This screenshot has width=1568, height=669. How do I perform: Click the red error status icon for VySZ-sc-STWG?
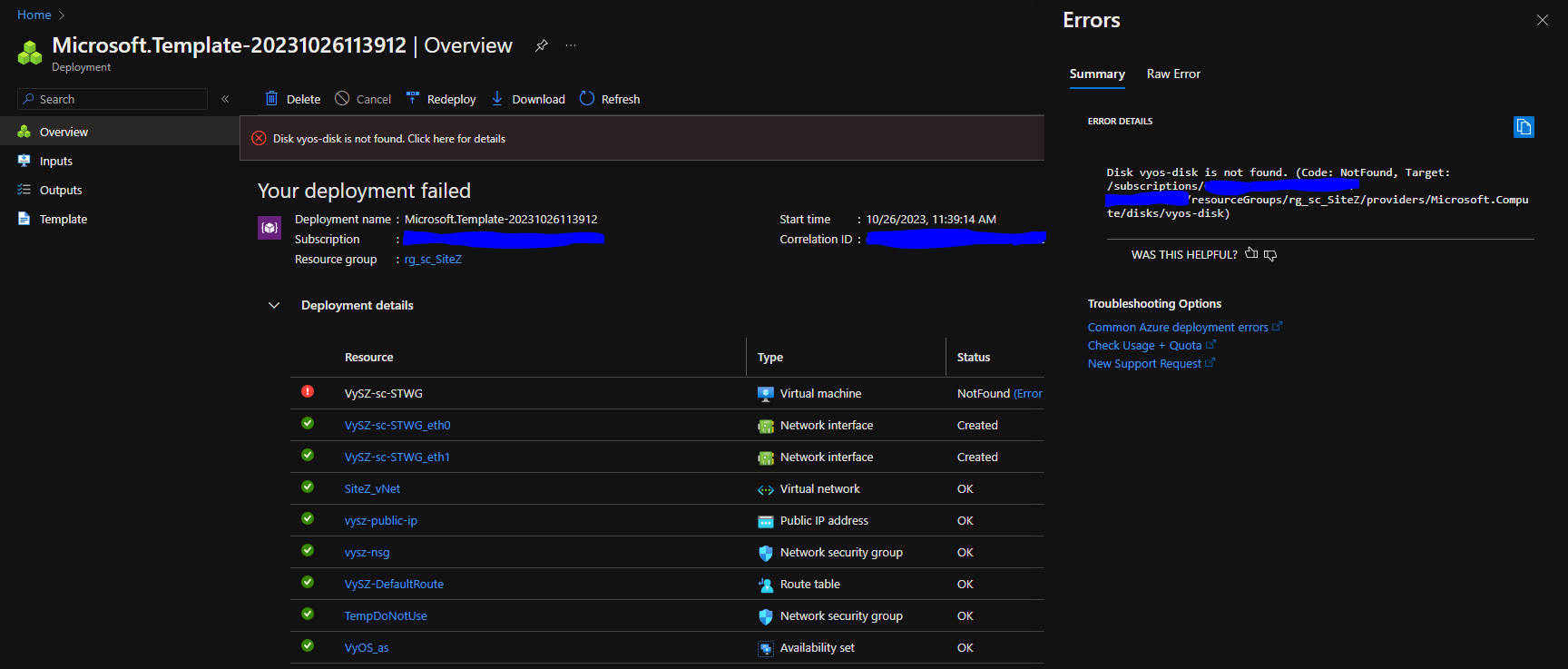(x=308, y=391)
